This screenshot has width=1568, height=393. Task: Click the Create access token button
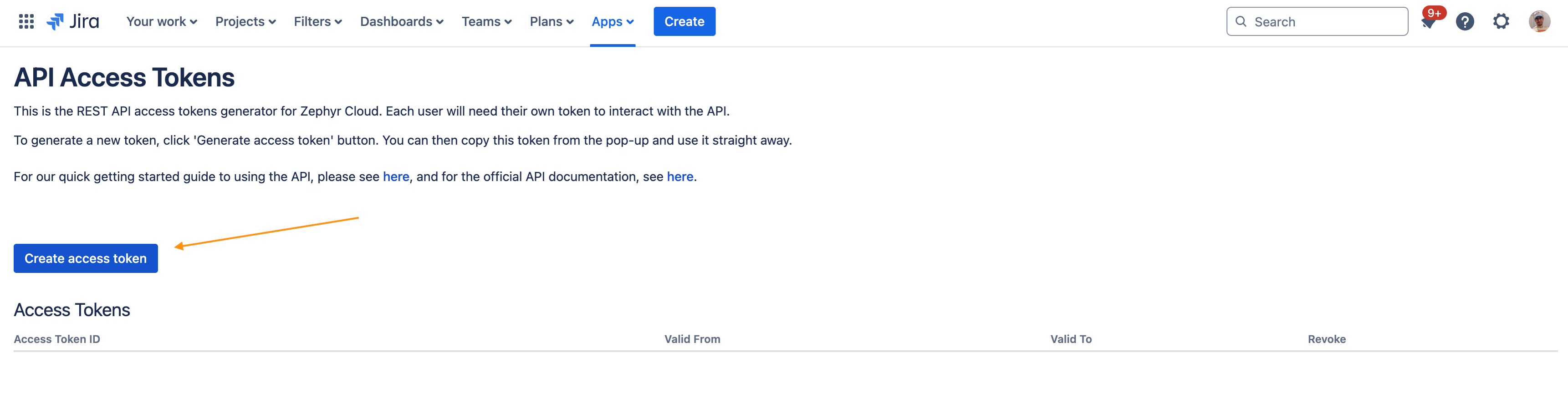(86, 258)
